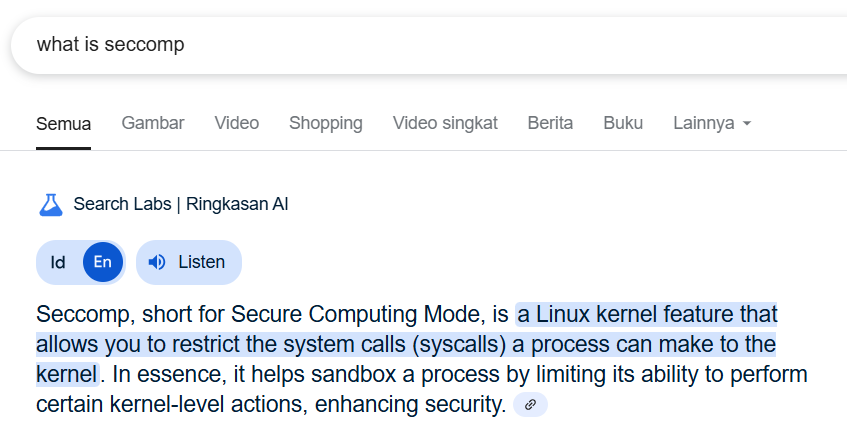Click the Search Labs | Ringkasan AI label
This screenshot has height=437, width=847.
point(180,205)
